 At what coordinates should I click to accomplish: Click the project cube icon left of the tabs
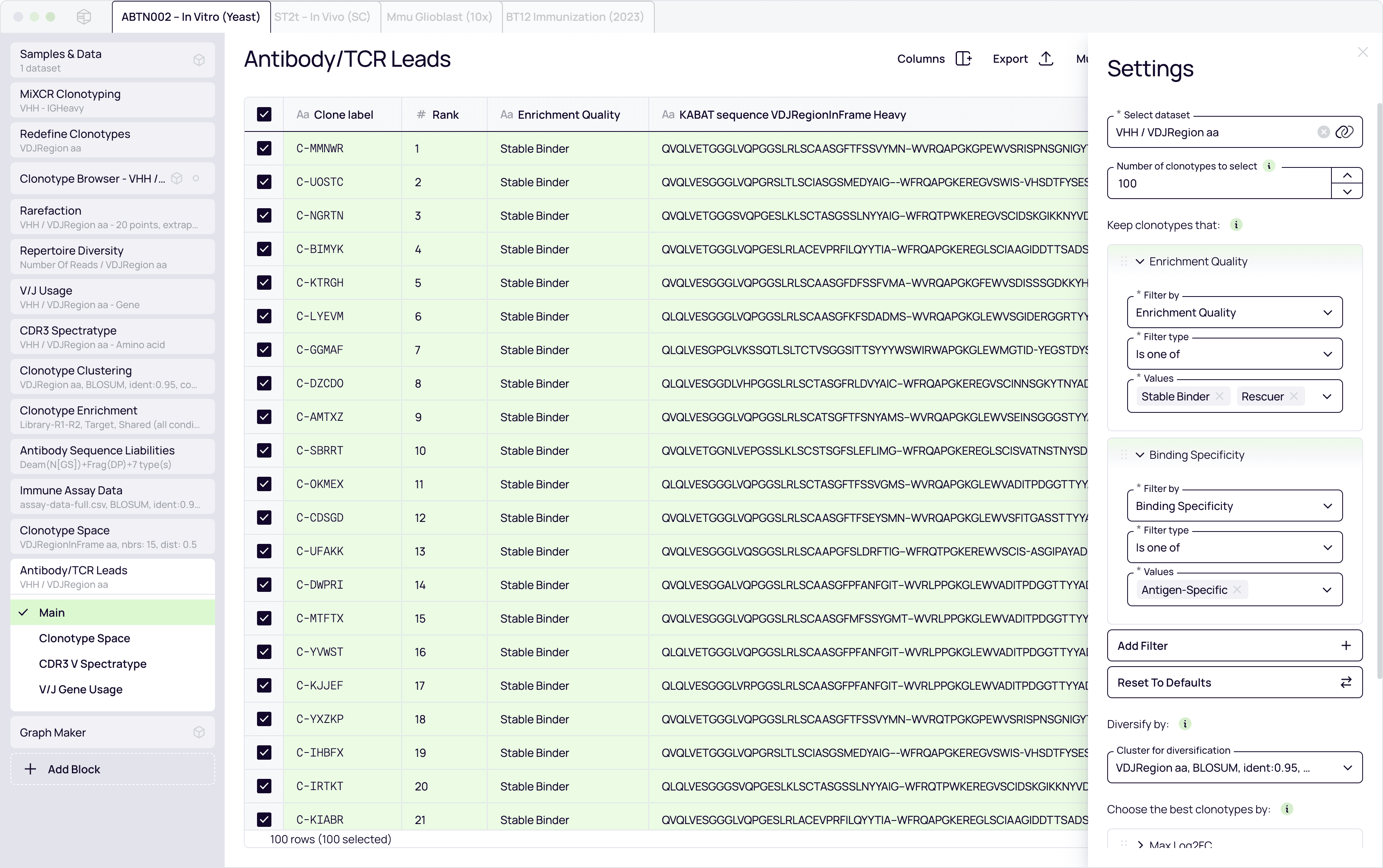pos(84,17)
